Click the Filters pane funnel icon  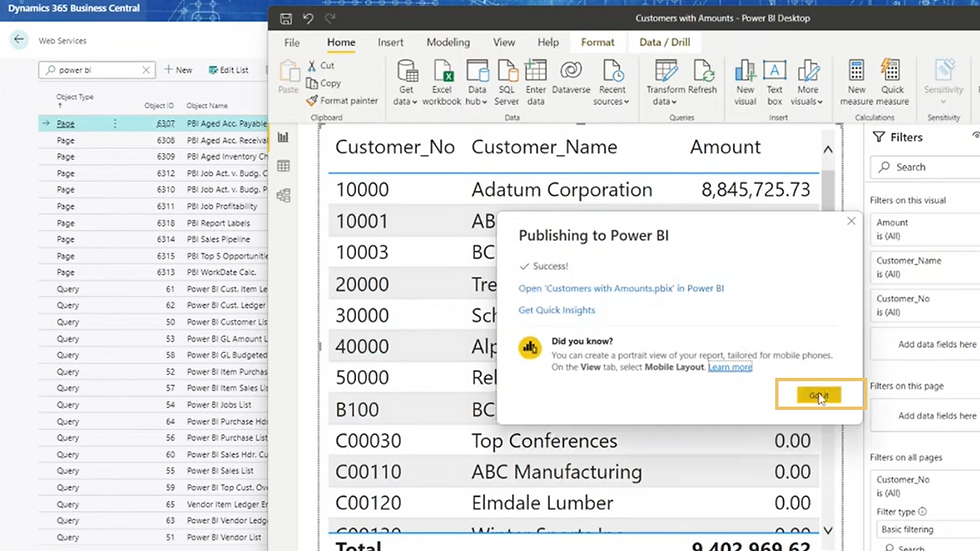coord(879,137)
